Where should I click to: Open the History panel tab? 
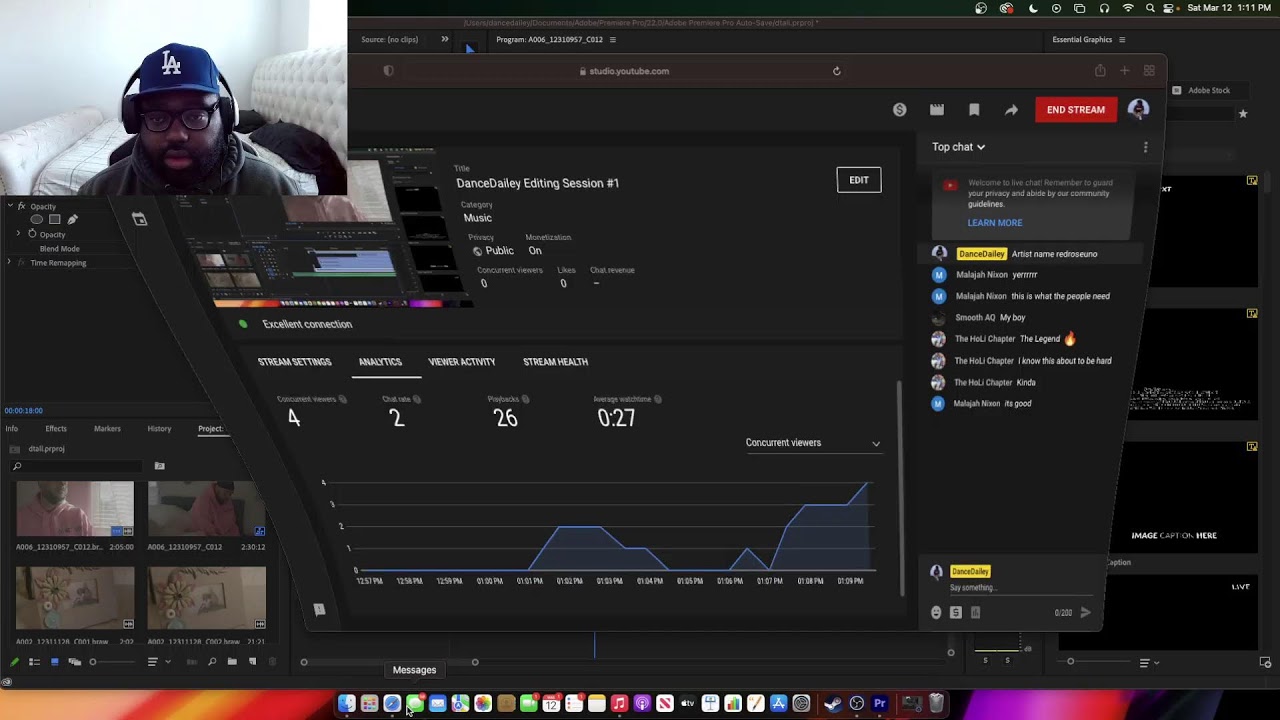(x=159, y=429)
